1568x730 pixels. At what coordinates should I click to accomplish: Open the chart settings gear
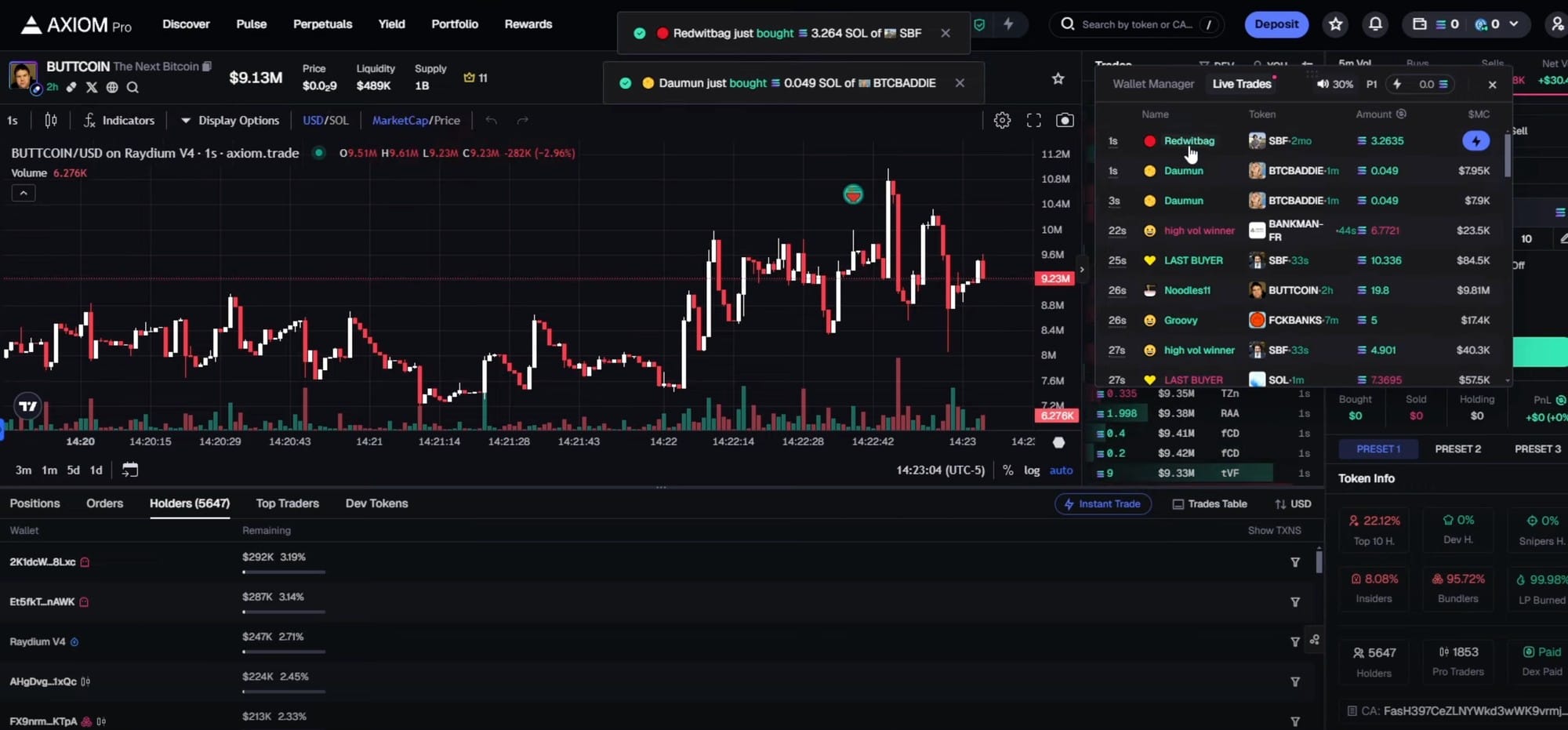coord(1002,120)
